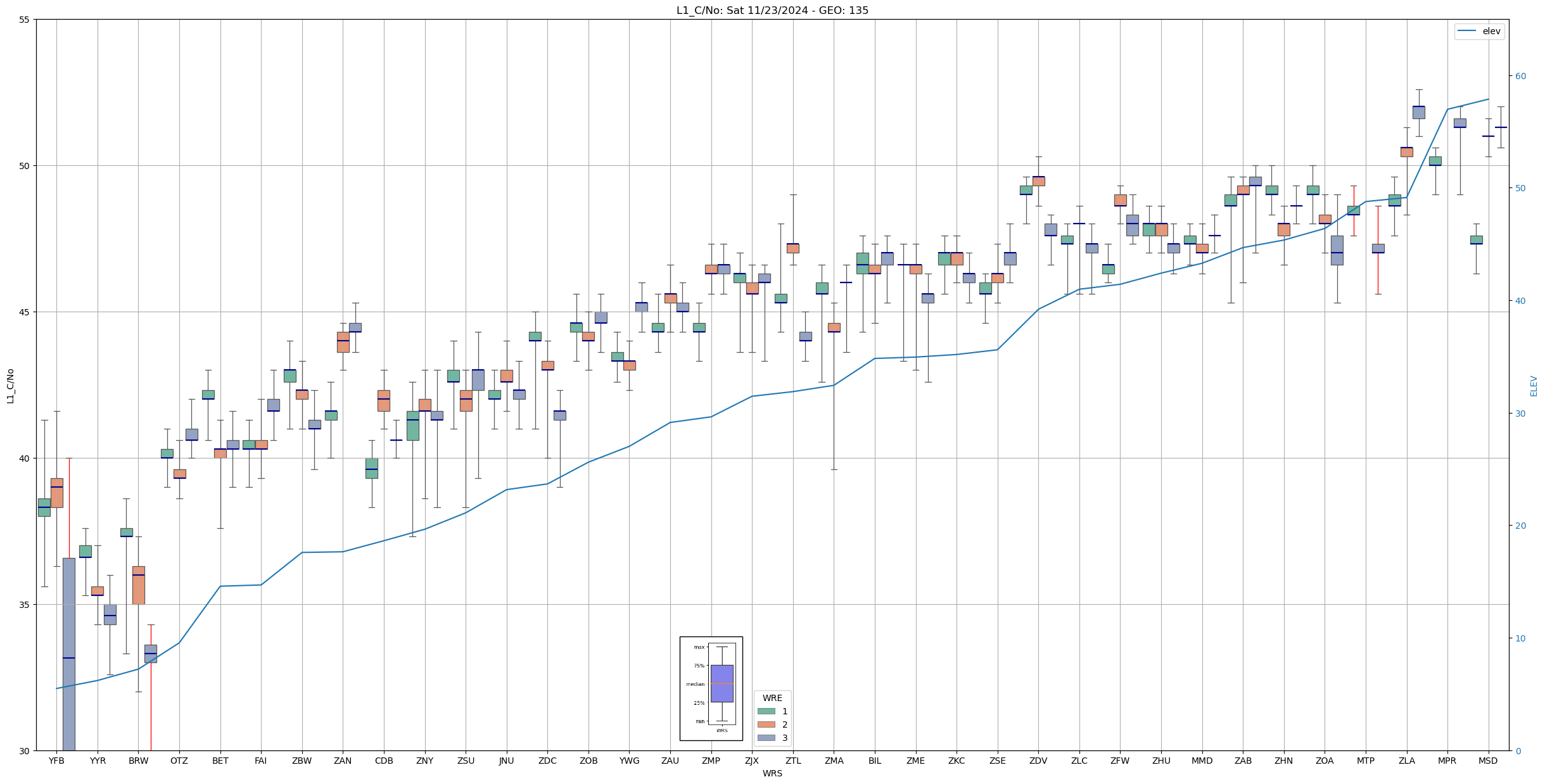Screen dimensions: 1545x784
Task: Click the L1_C/No y-axis title
Action: (10, 385)
